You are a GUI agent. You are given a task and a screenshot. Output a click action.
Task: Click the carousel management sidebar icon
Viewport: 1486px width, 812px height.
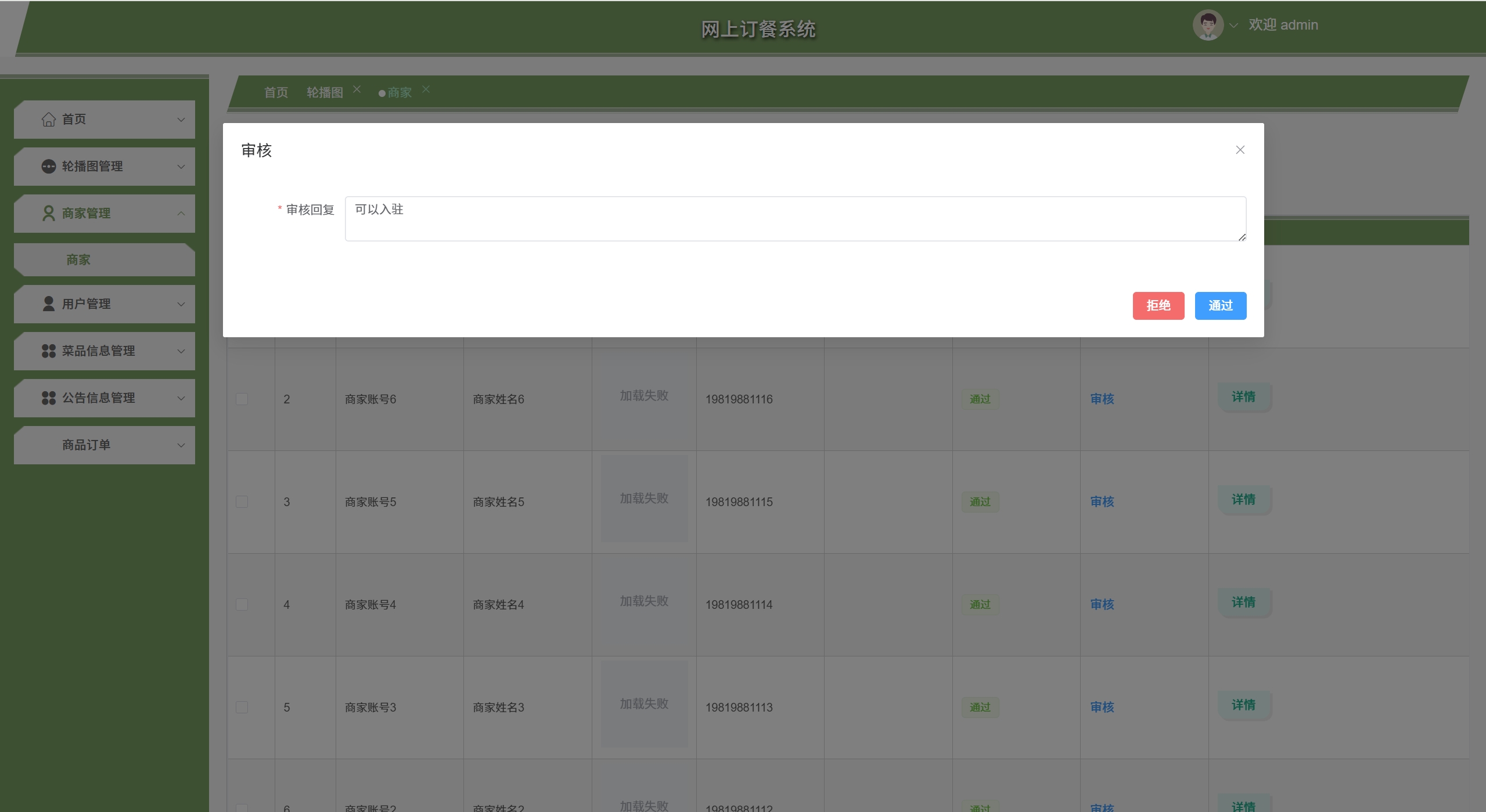click(x=49, y=167)
